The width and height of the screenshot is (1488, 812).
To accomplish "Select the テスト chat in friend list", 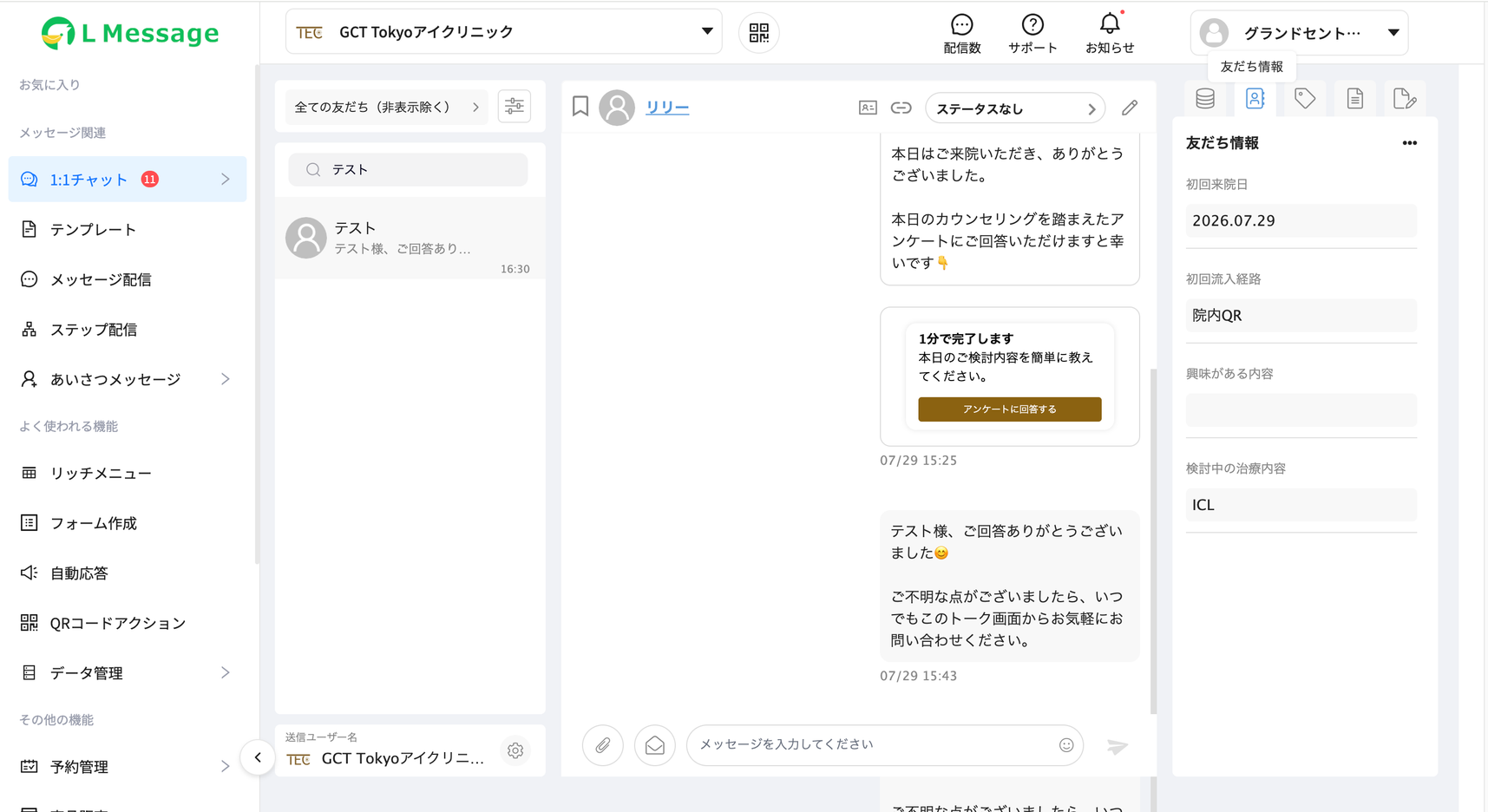I will (x=410, y=239).
